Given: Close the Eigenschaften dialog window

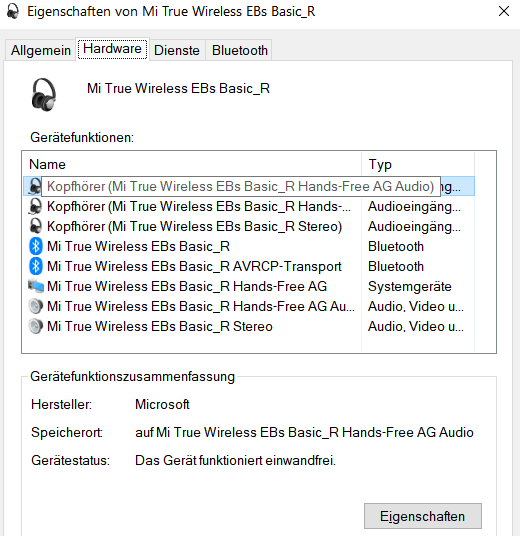Looking at the screenshot, I should [504, 11].
